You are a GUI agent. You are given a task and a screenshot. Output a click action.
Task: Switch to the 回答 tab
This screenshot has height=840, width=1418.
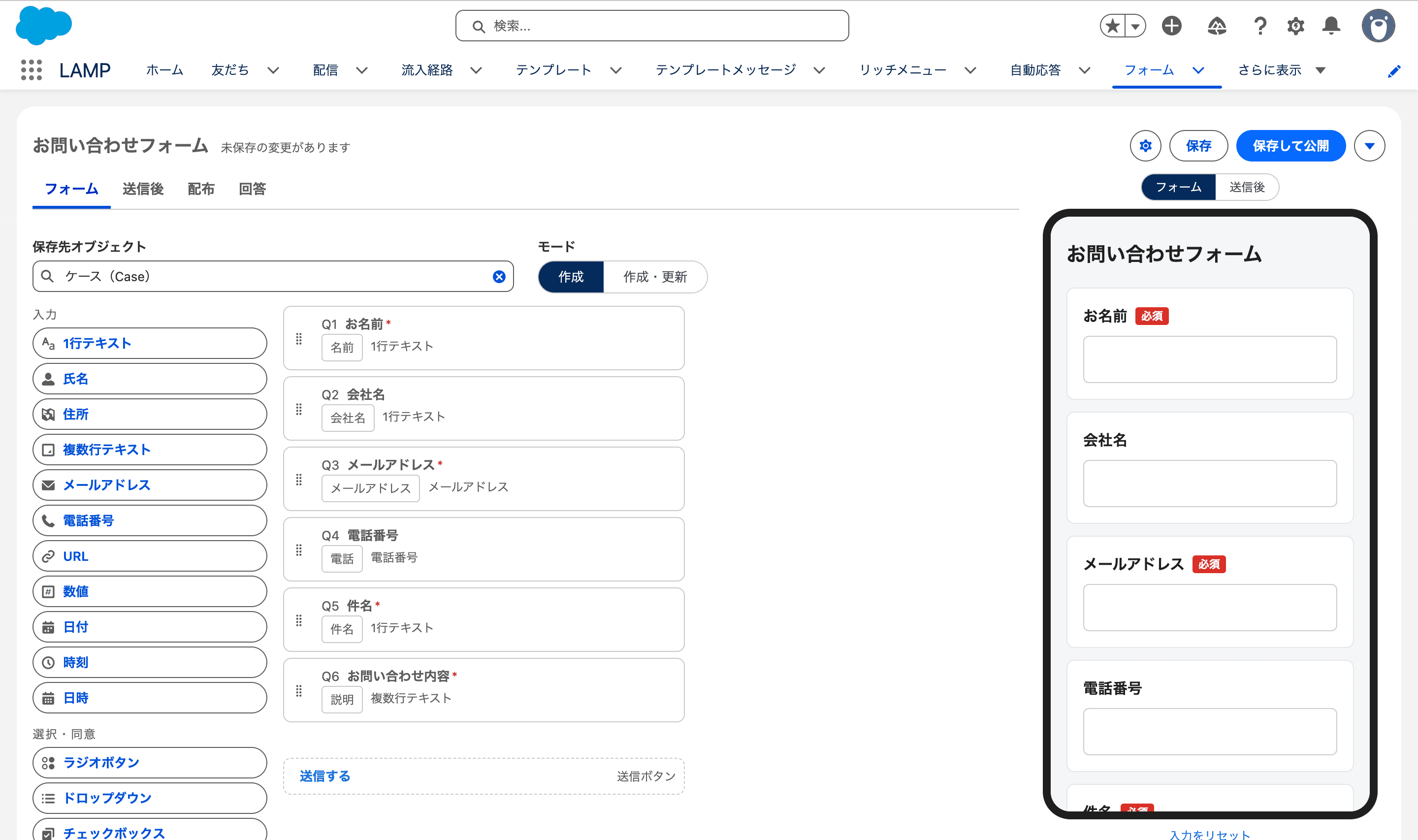[x=253, y=189]
